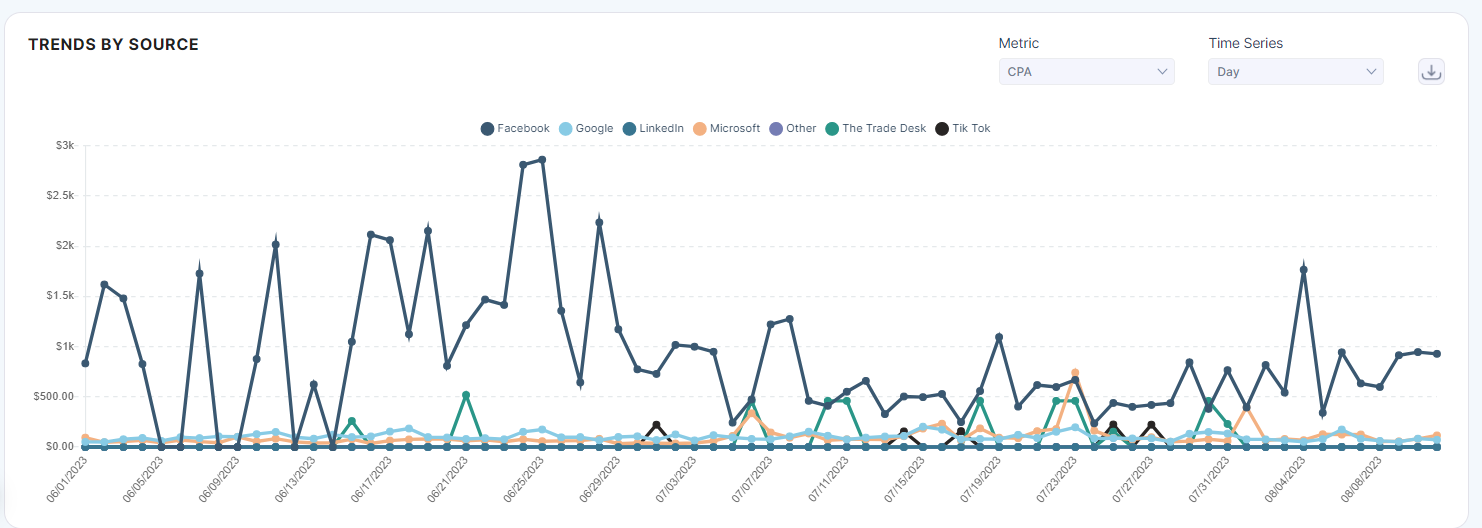Click the Microsoft orange legend dot

point(700,128)
